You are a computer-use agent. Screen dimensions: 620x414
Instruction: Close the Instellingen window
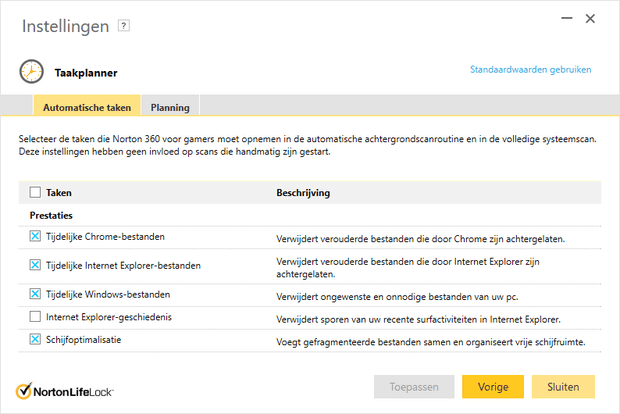590,19
